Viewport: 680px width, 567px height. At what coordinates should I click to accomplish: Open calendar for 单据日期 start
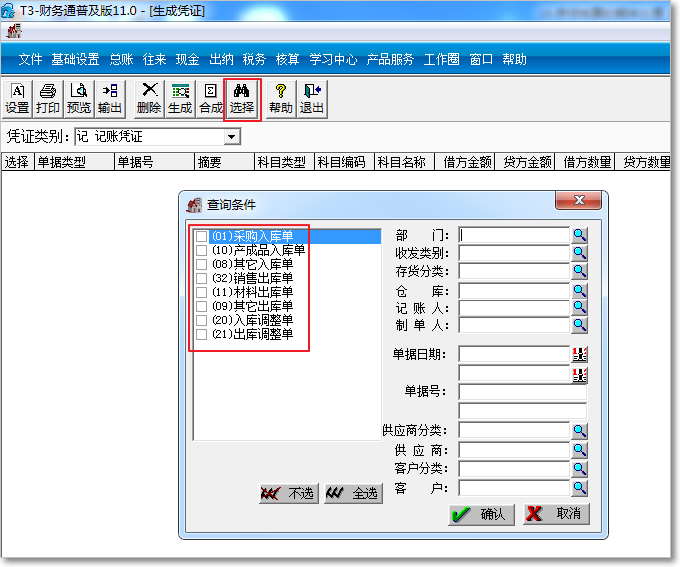pyautogui.click(x=579, y=354)
